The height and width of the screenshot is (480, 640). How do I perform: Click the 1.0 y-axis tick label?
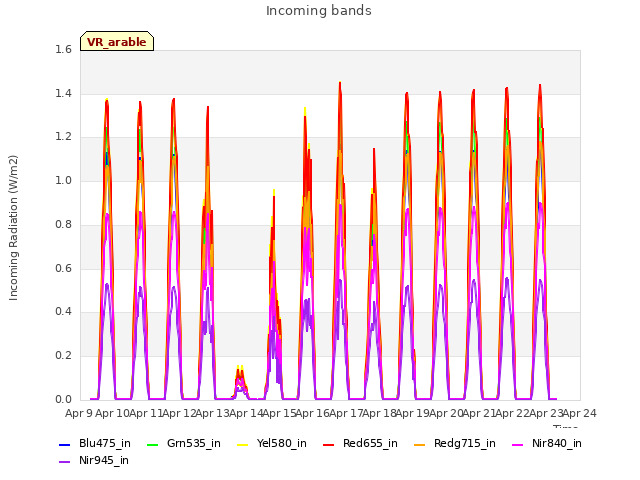[63, 180]
